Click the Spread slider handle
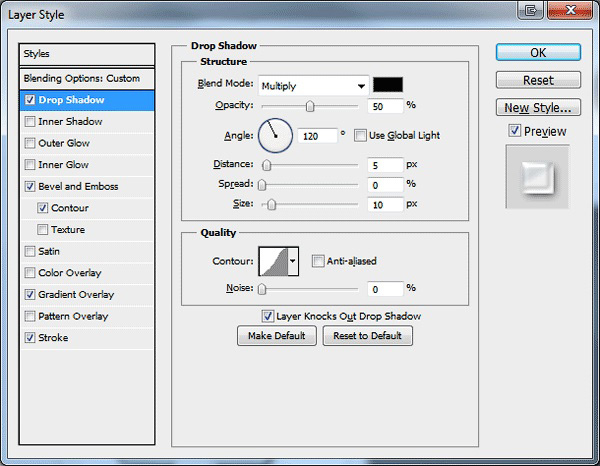600x466 pixels. [262, 185]
